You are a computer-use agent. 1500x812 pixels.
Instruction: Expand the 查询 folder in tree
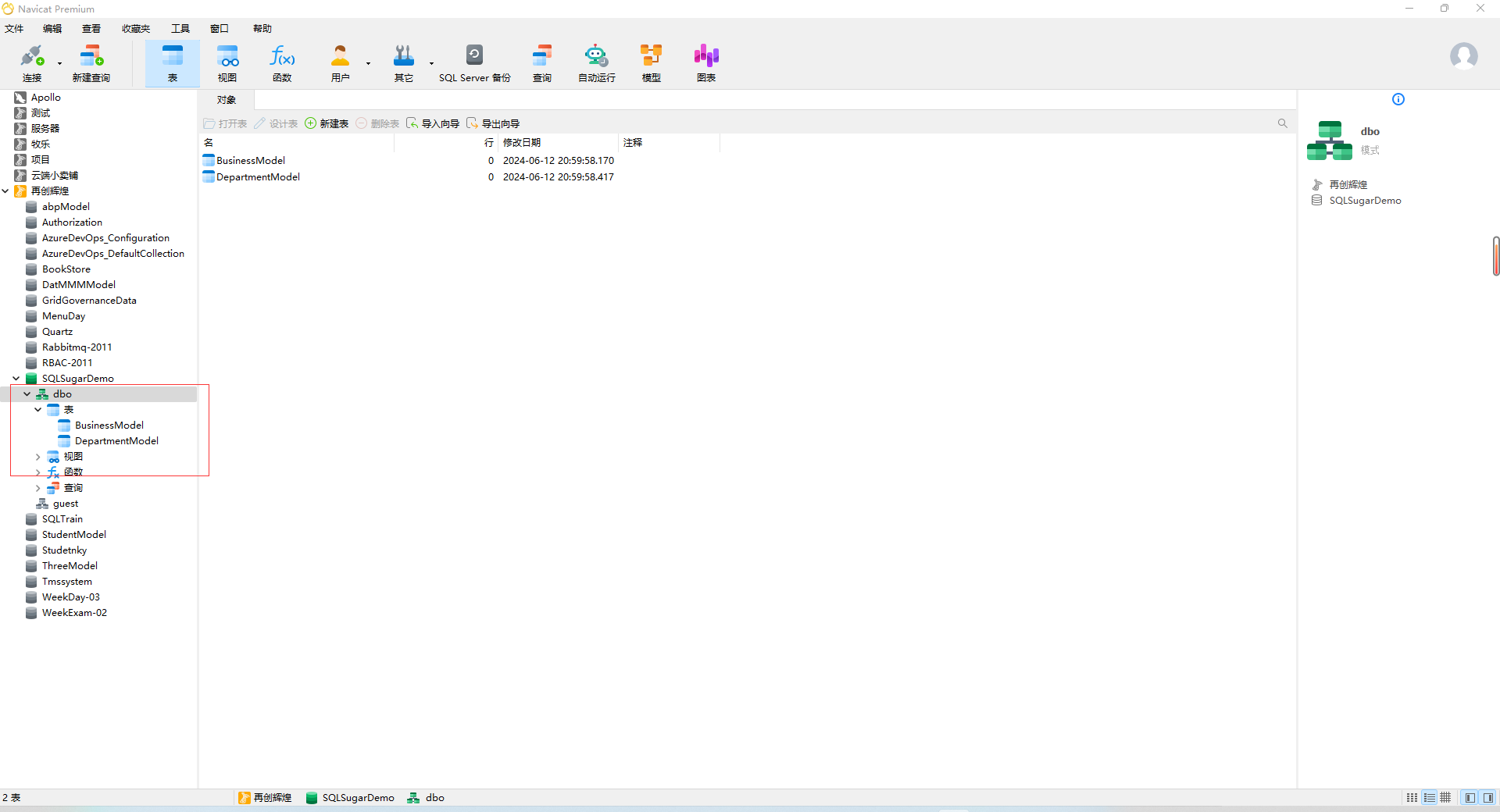pos(38,487)
